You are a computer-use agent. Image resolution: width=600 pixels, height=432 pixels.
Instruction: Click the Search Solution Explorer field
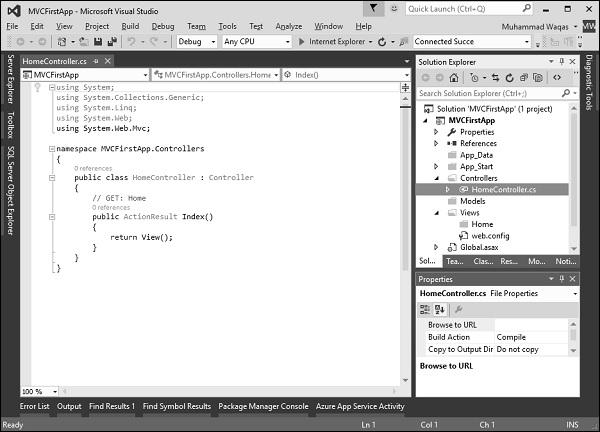point(489,93)
